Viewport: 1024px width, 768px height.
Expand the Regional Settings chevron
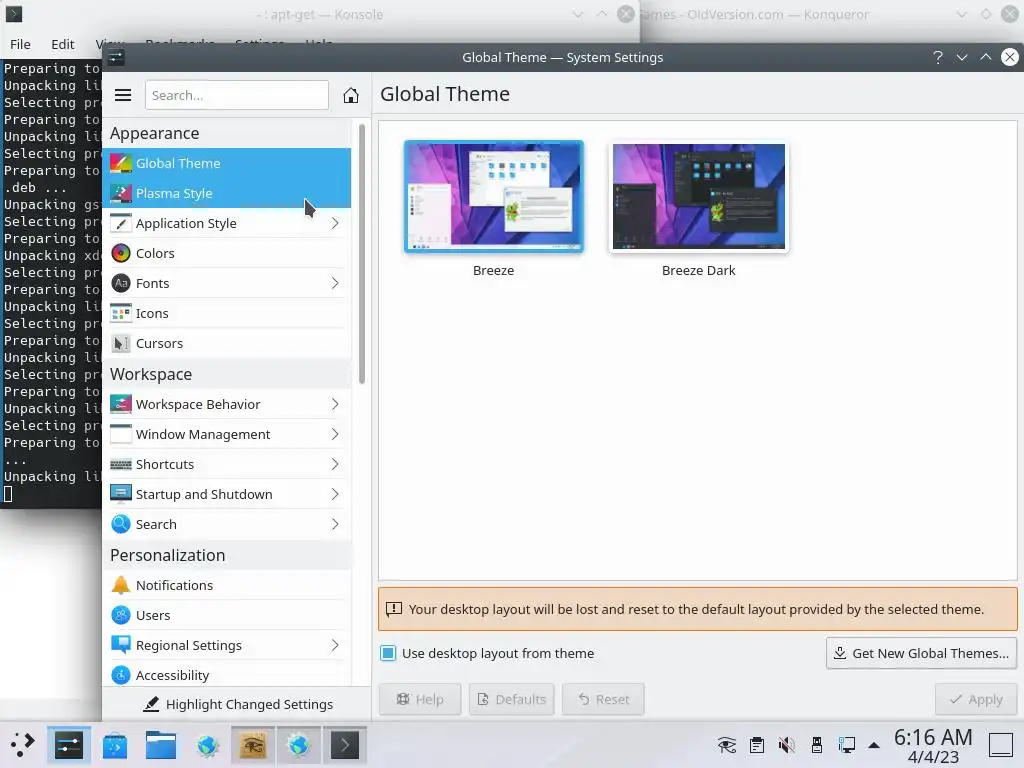pyautogui.click(x=335, y=645)
